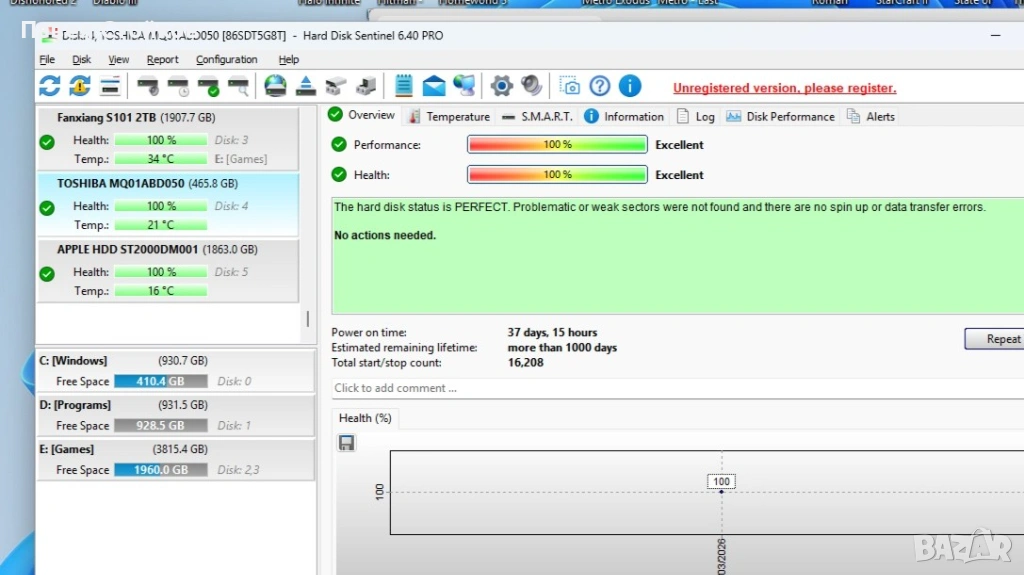Click the speaker sound toolbar icon
Viewport: 1024px width, 575px height.
(531, 86)
